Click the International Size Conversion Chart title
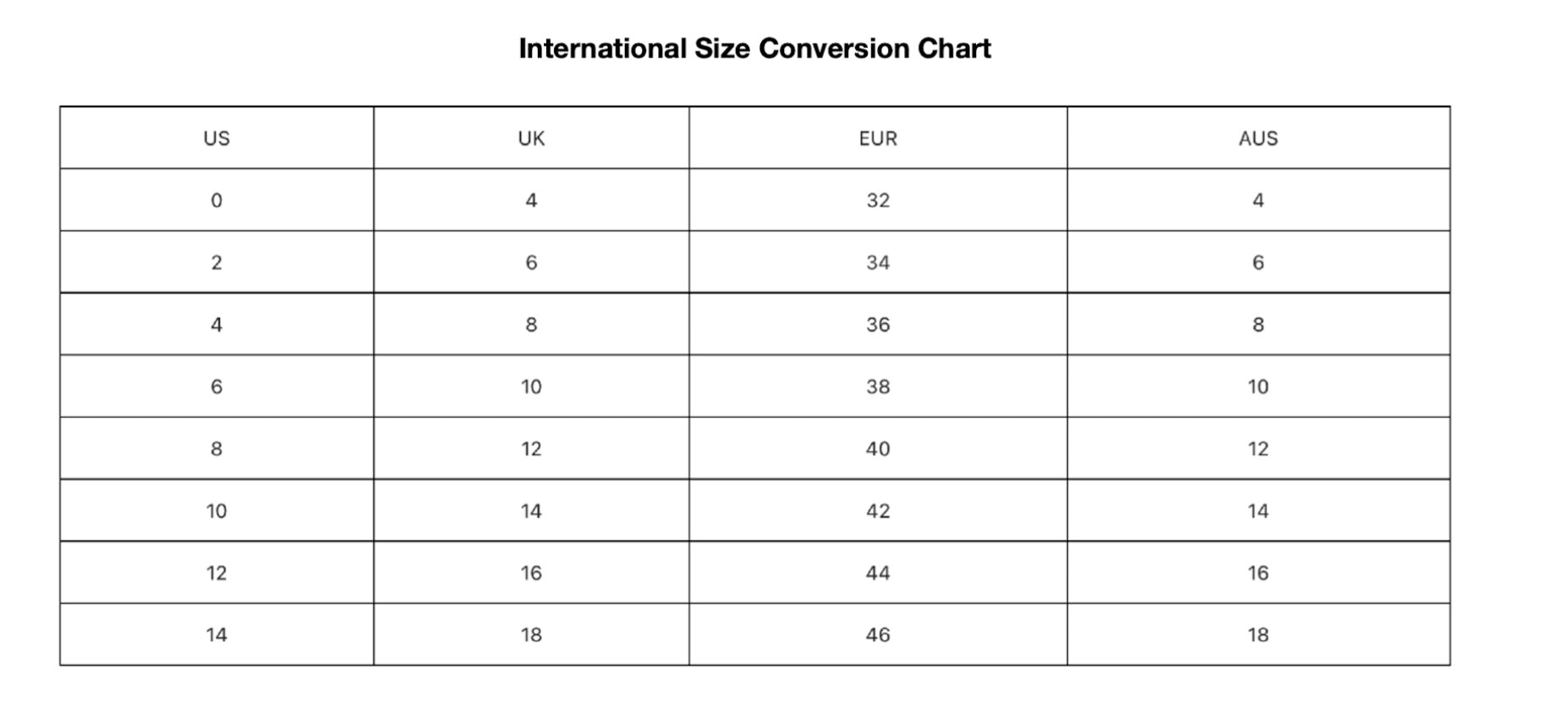The image size is (1568, 724). pyautogui.click(x=754, y=48)
